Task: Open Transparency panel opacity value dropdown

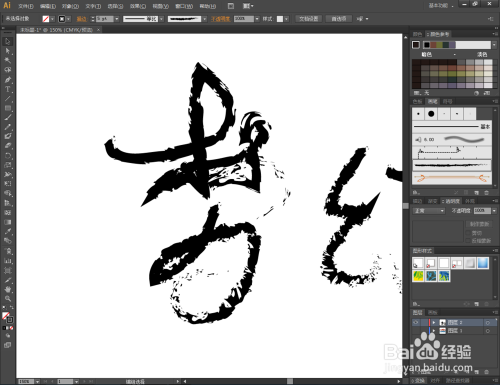Action: tap(494, 211)
